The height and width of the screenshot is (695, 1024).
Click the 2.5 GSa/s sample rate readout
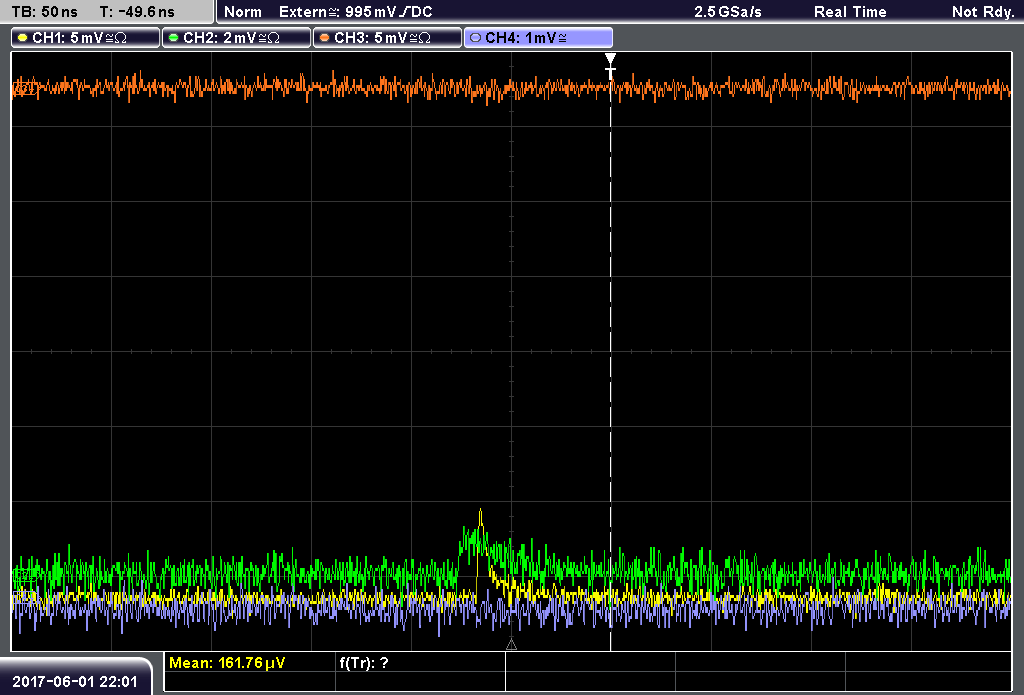pos(728,12)
